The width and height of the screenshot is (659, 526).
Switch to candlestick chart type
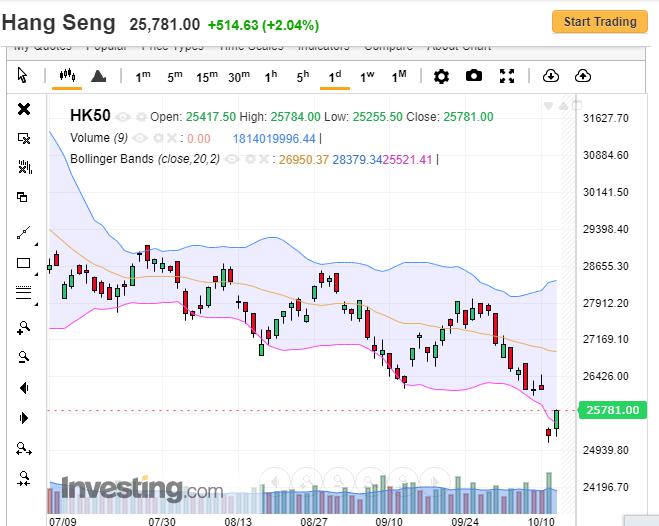point(68,76)
